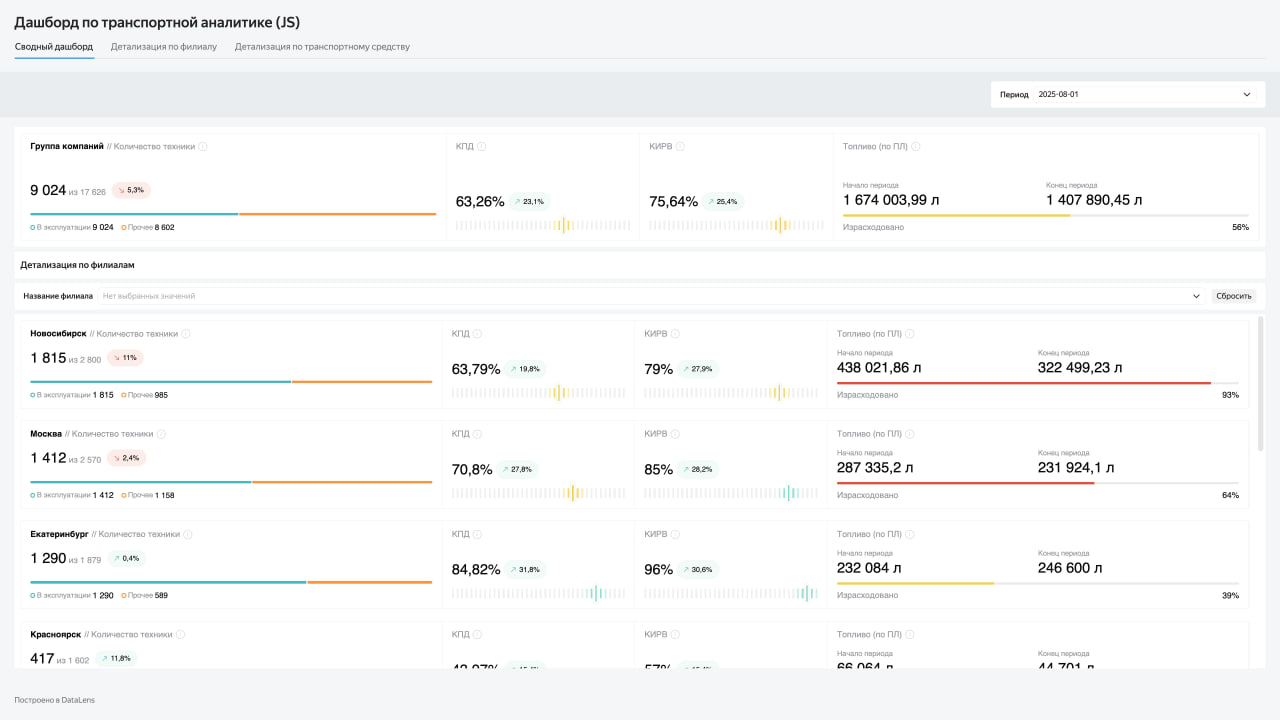Screen dimensions: 1280x720
Task: Click info icon next to Группа компаний Количество техники
Action: coord(203,146)
